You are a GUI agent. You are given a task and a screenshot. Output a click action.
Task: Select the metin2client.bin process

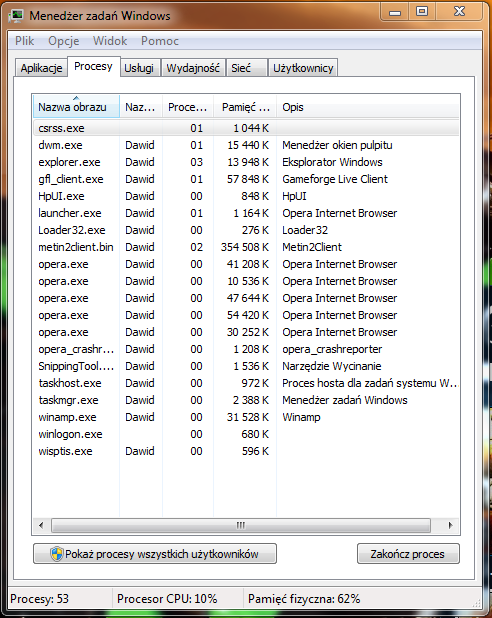click(x=246, y=247)
